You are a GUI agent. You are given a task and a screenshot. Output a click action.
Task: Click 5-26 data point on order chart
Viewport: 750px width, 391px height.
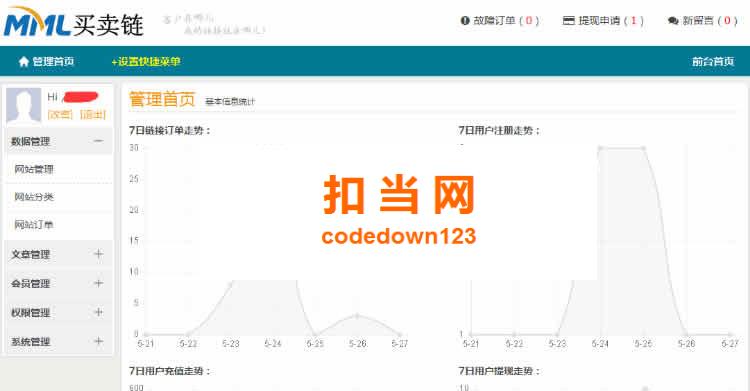(357, 316)
